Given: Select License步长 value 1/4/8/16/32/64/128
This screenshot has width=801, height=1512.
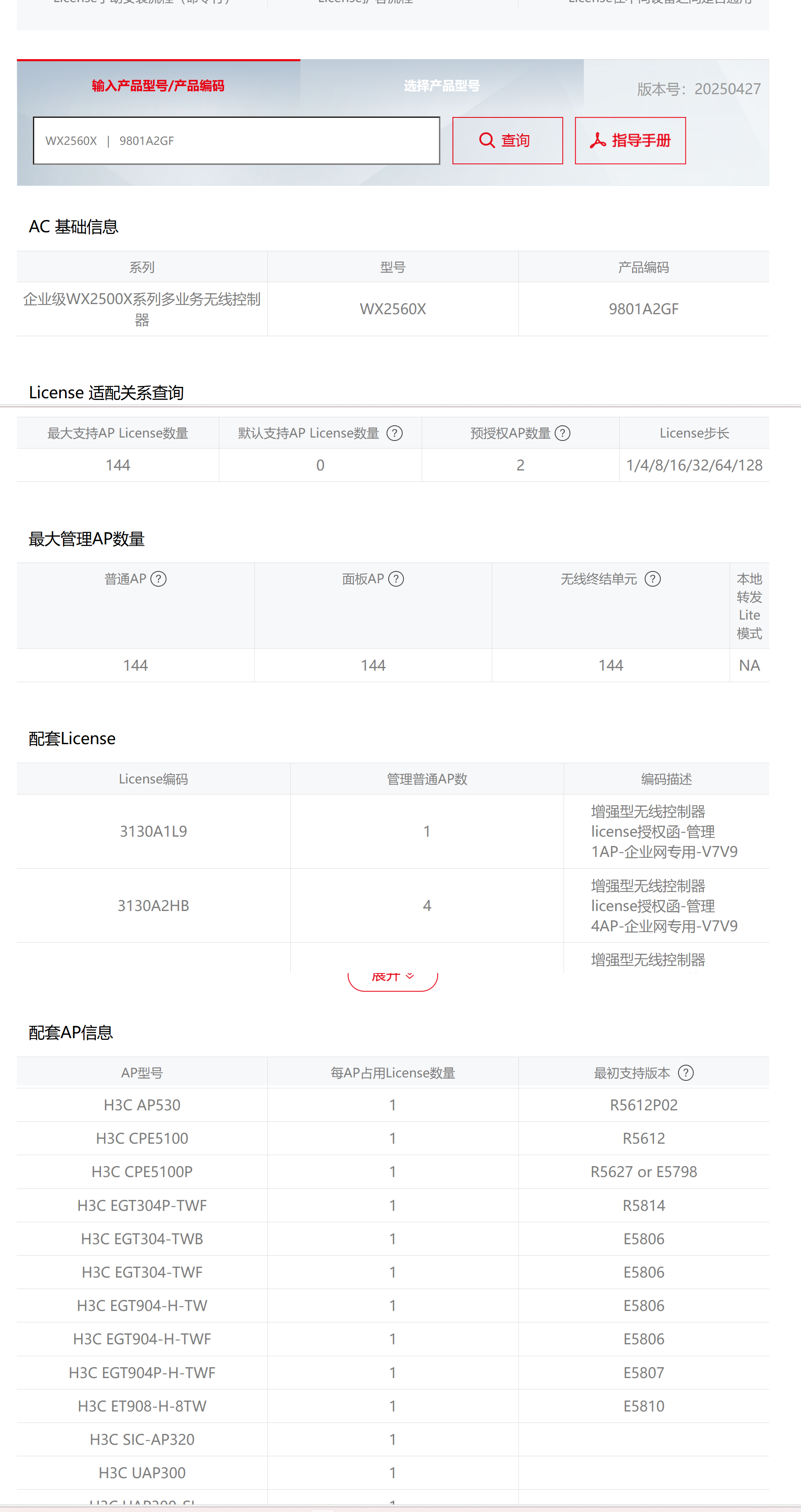Looking at the screenshot, I should pos(694,465).
